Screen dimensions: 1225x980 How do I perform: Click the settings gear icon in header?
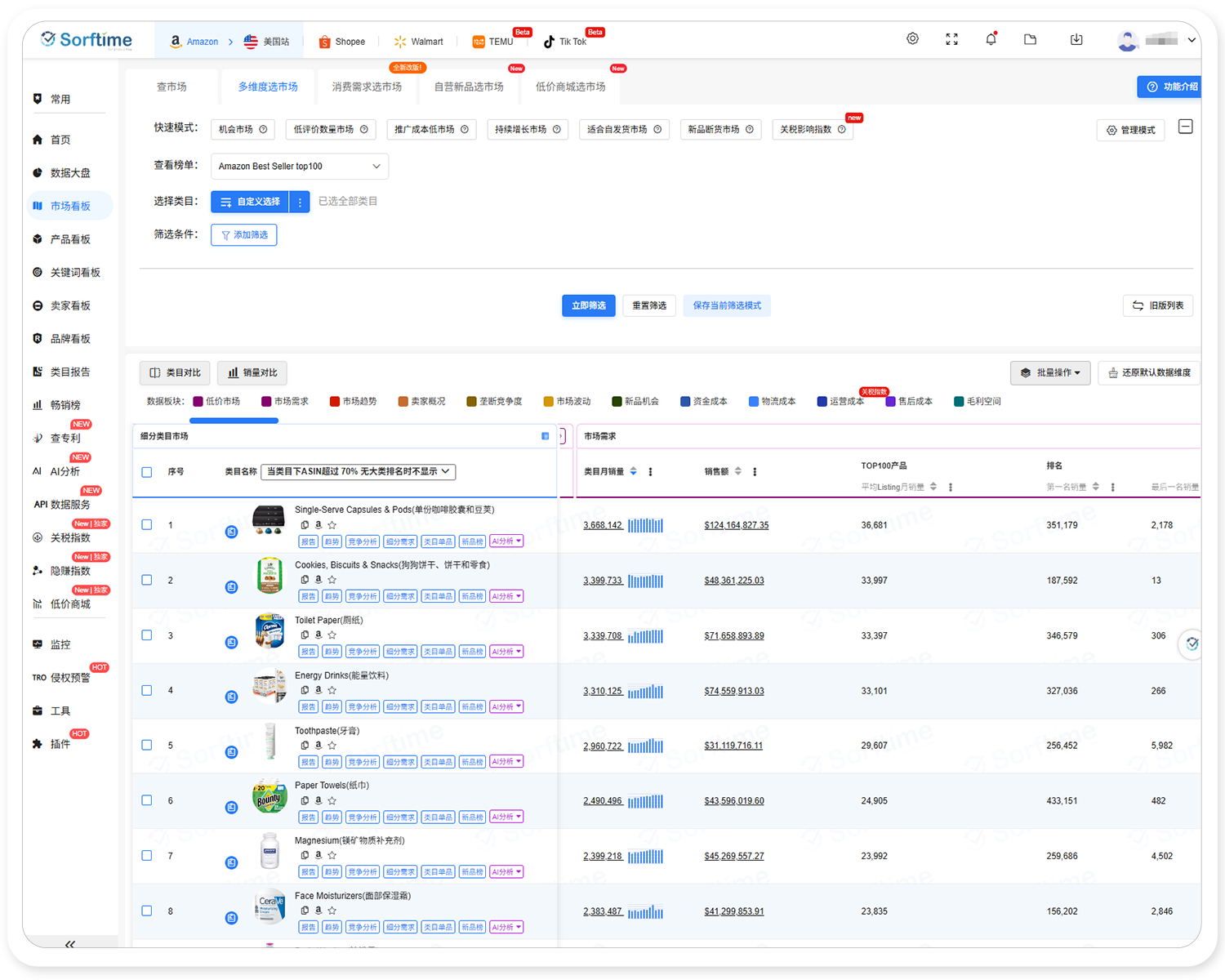click(912, 39)
